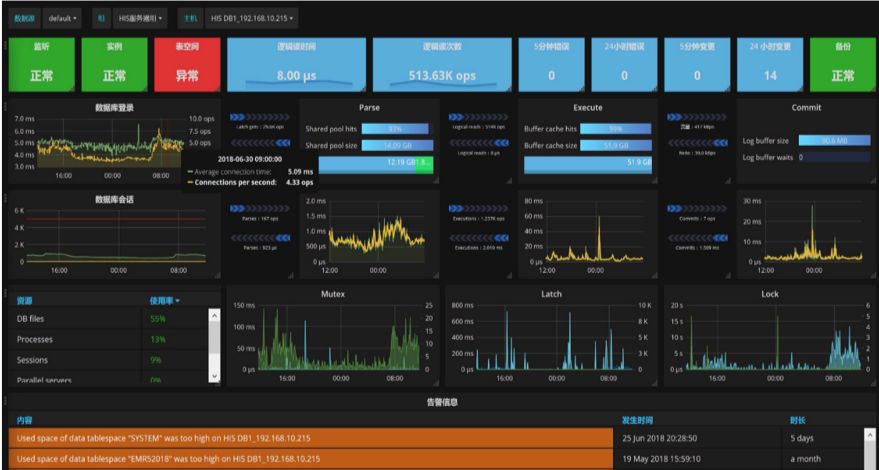Click the 时长 column header
The image size is (879, 470).
[798, 420]
